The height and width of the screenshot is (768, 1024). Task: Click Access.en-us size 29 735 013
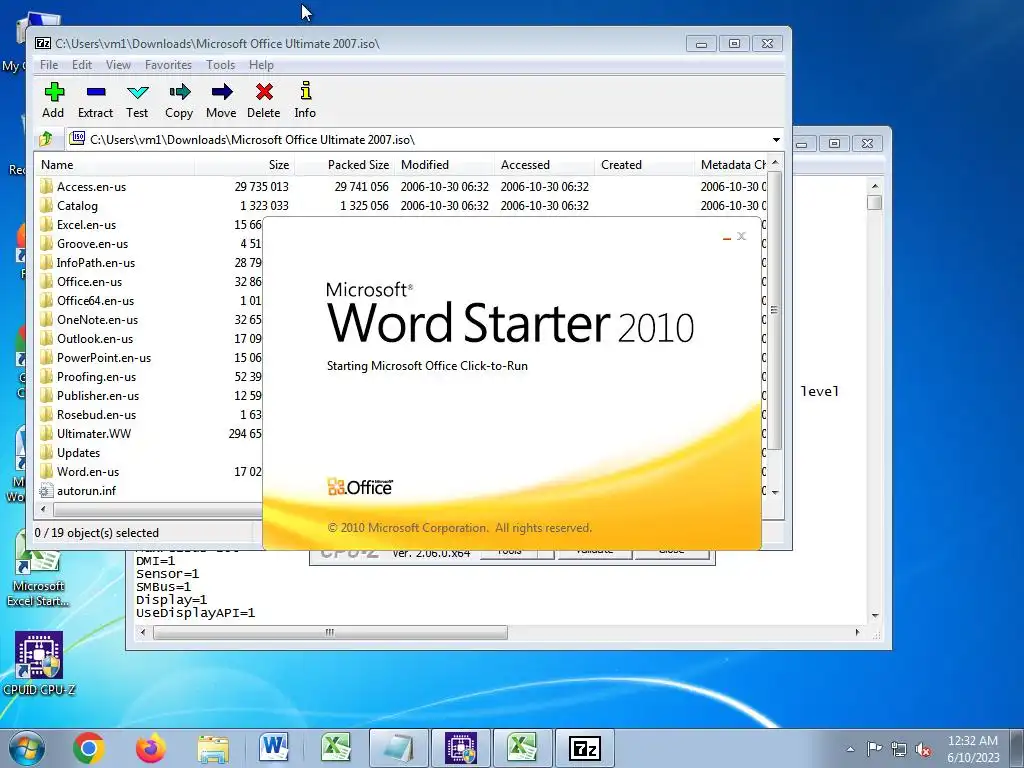click(261, 187)
